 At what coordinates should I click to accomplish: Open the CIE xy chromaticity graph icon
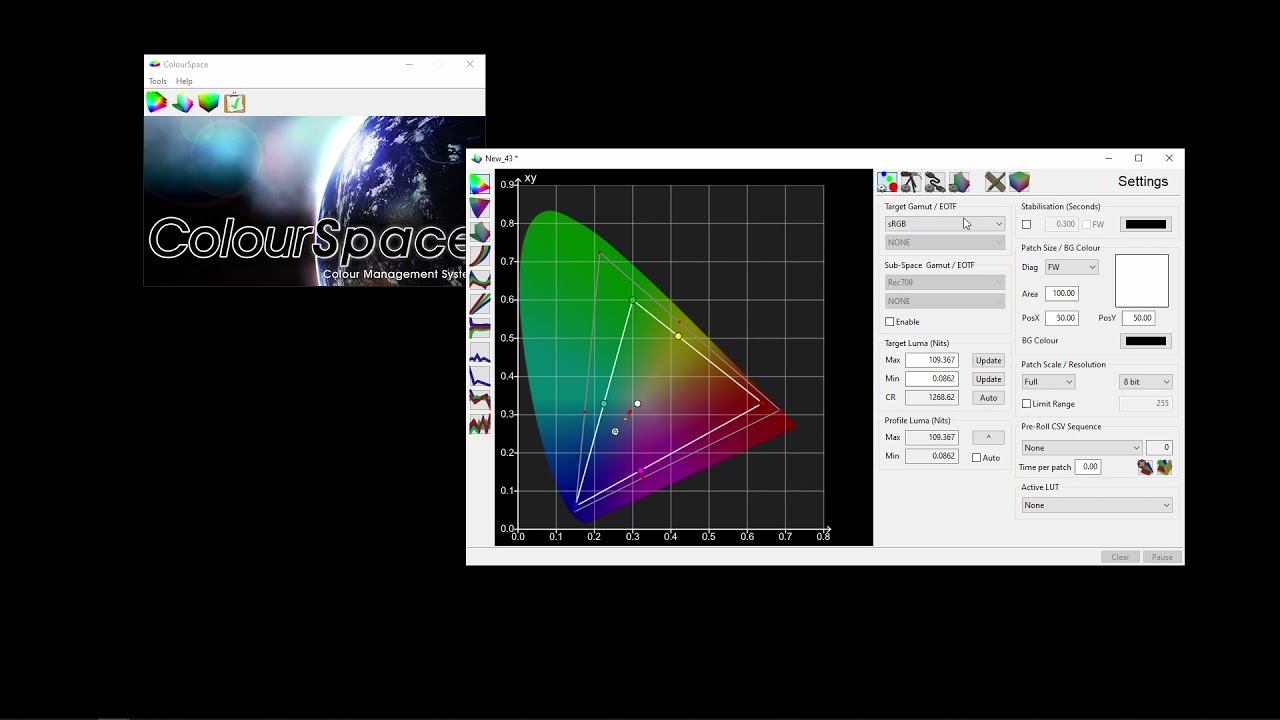pyautogui.click(x=480, y=185)
